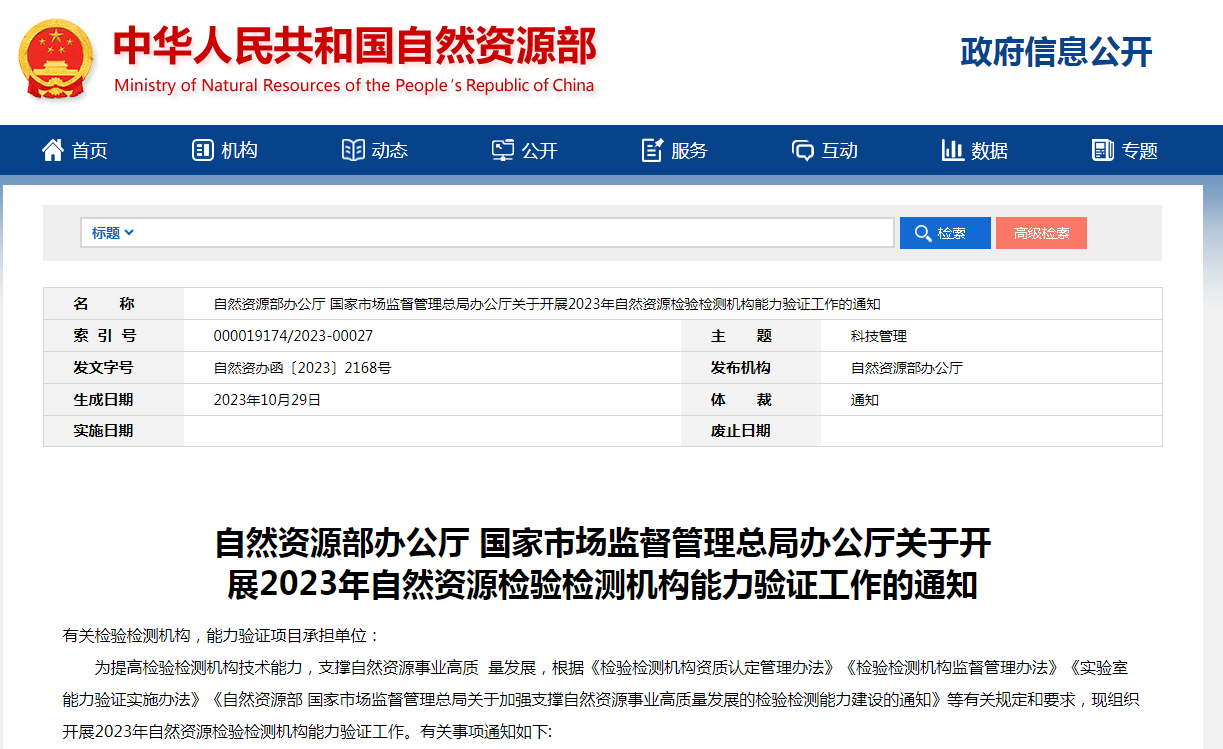
Task: Expand the 标题 search field dropdown
Action: click(x=113, y=233)
